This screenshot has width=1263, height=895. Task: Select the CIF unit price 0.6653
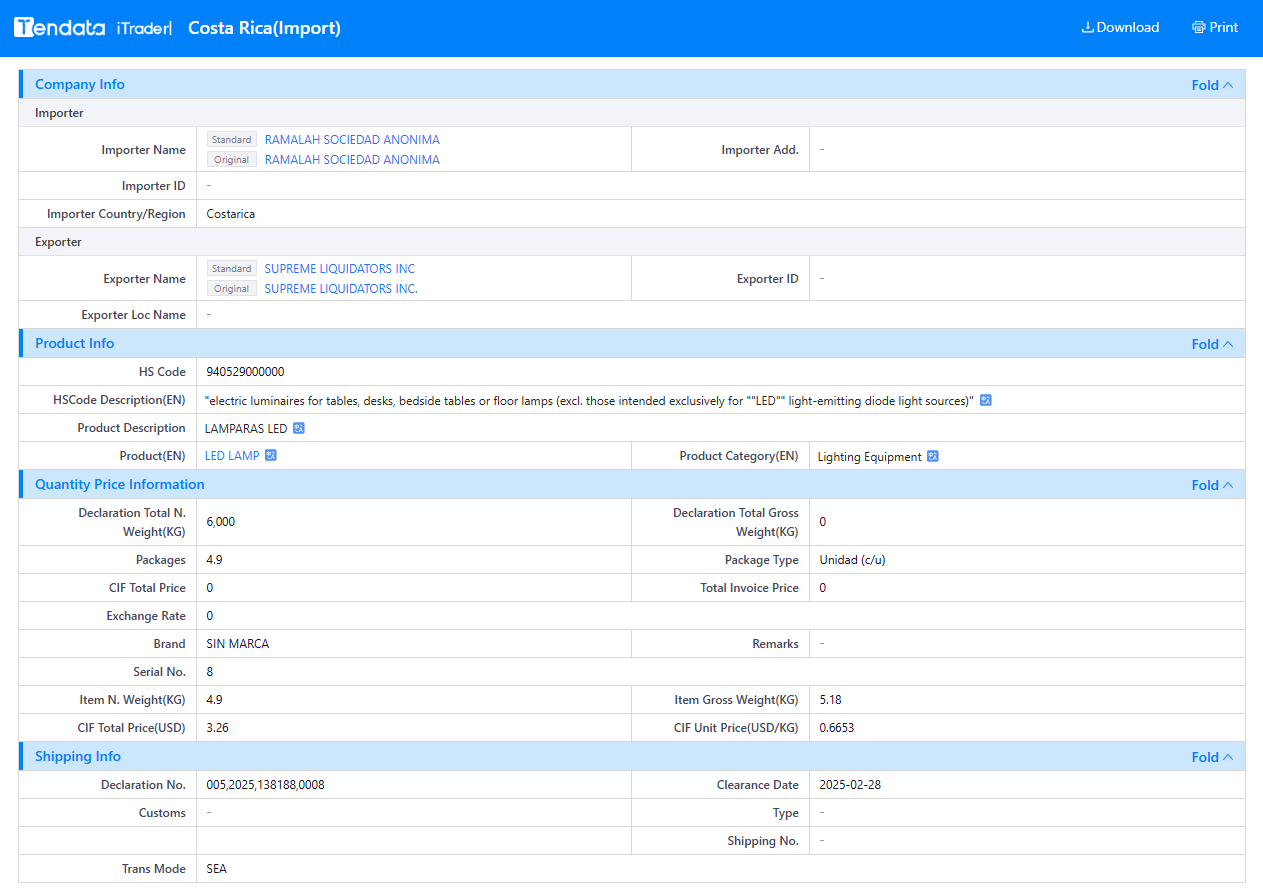(x=837, y=728)
